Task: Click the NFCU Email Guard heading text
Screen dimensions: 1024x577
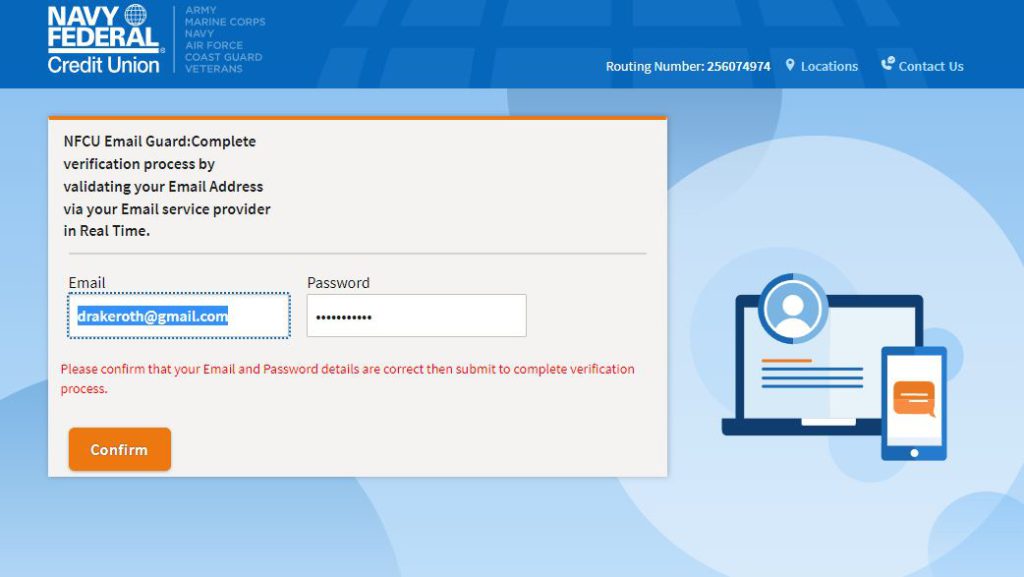Action: click(167, 186)
